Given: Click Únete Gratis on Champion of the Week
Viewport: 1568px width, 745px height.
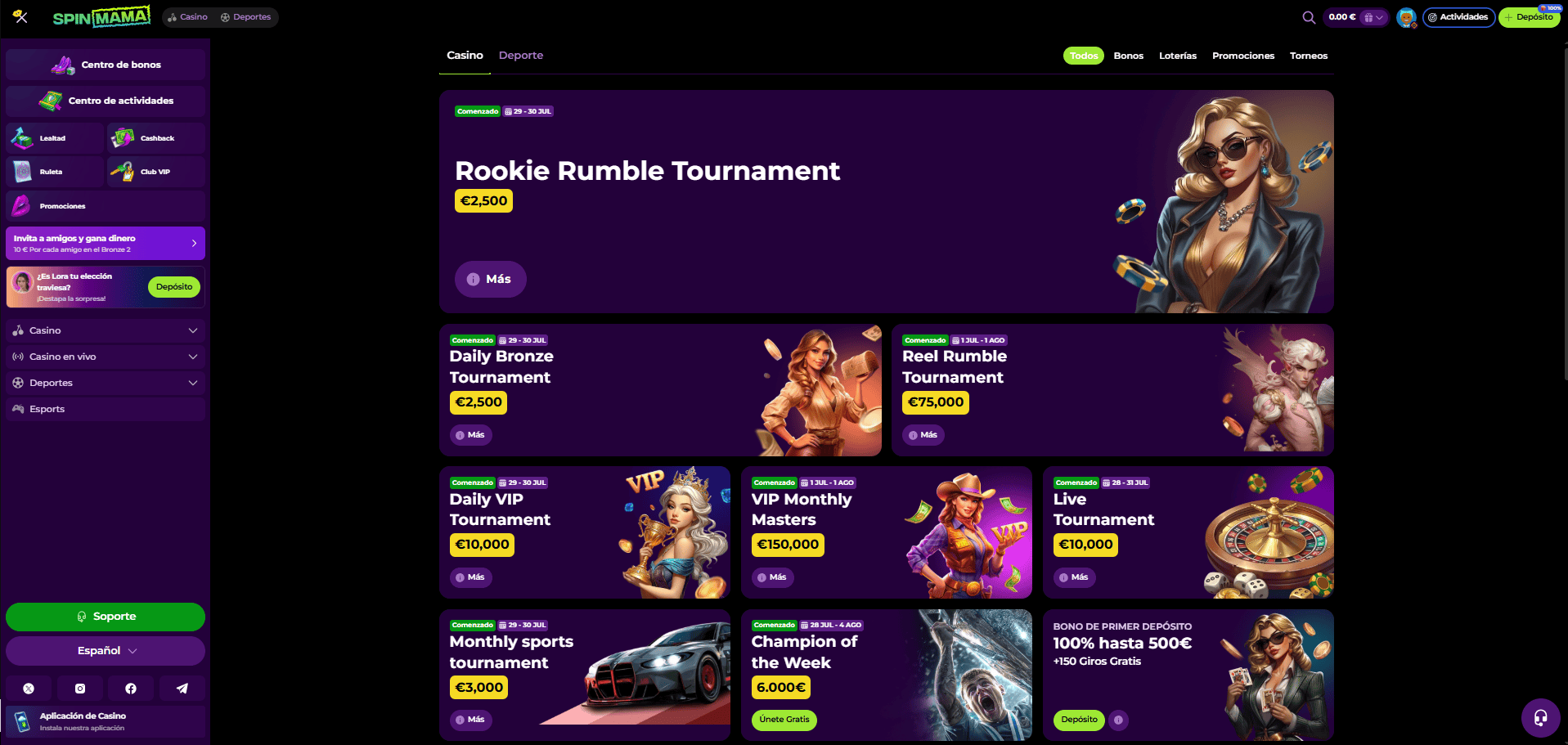Looking at the screenshot, I should (x=784, y=720).
